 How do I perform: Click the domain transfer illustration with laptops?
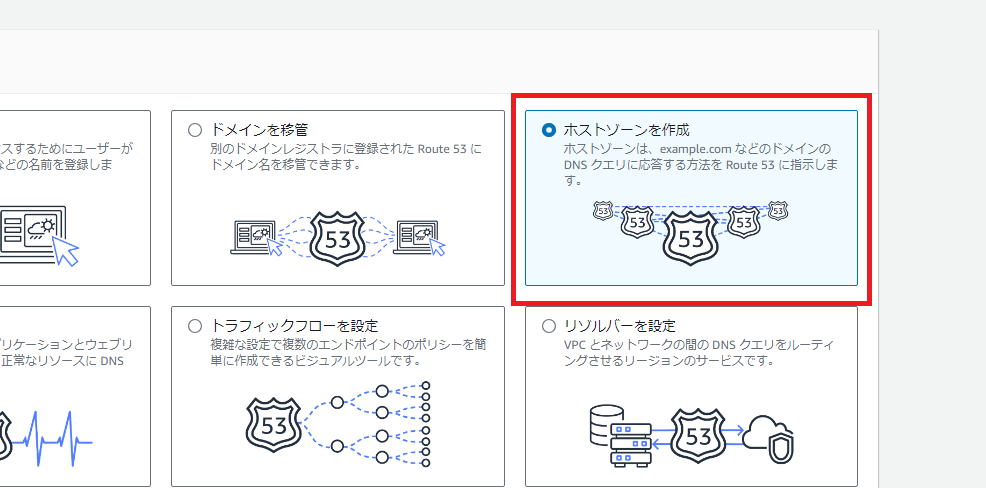coord(338,239)
